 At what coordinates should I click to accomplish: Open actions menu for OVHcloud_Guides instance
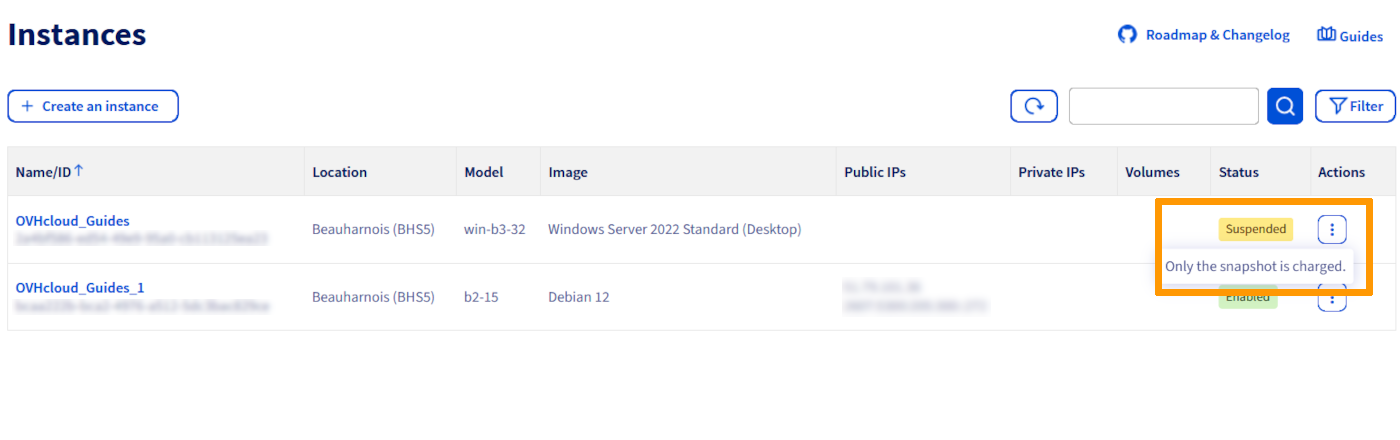pos(1331,229)
